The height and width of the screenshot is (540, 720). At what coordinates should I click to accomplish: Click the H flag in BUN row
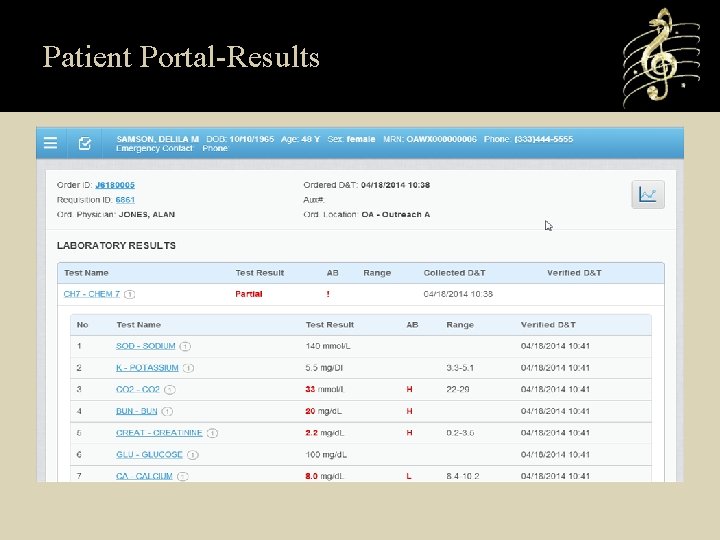point(409,411)
